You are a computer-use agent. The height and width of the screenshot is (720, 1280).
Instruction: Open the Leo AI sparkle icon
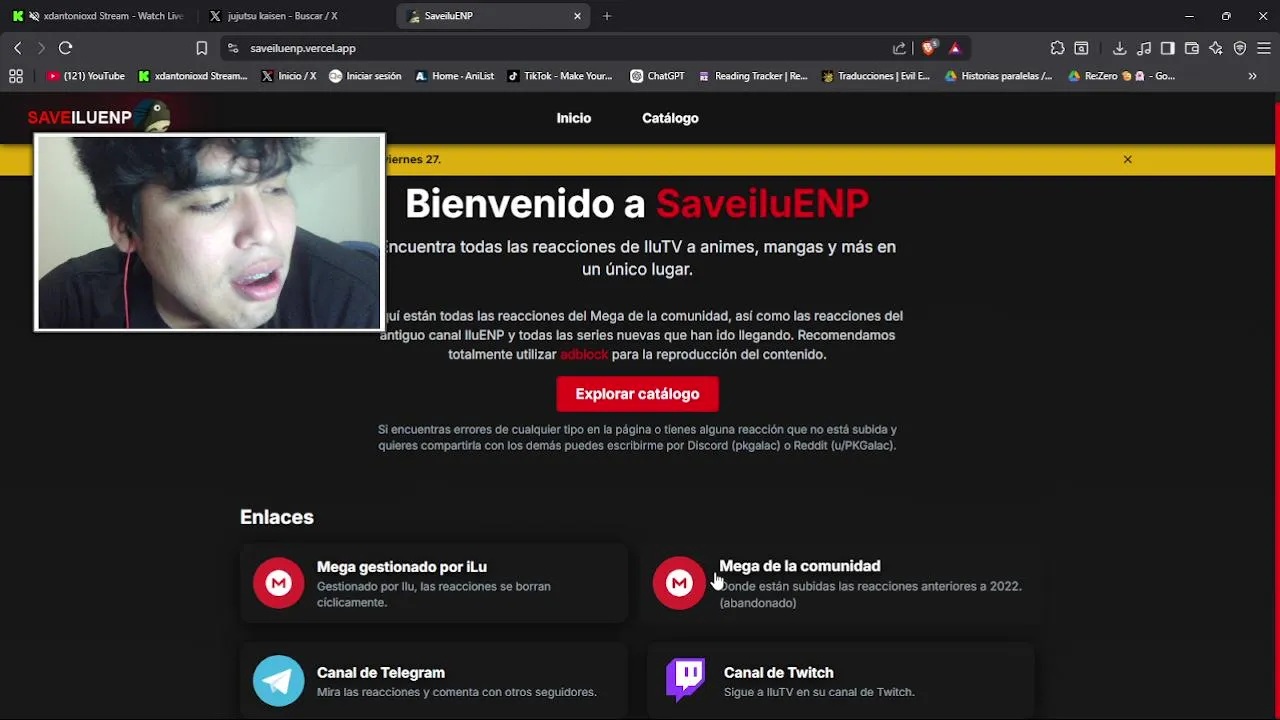[x=1216, y=48]
